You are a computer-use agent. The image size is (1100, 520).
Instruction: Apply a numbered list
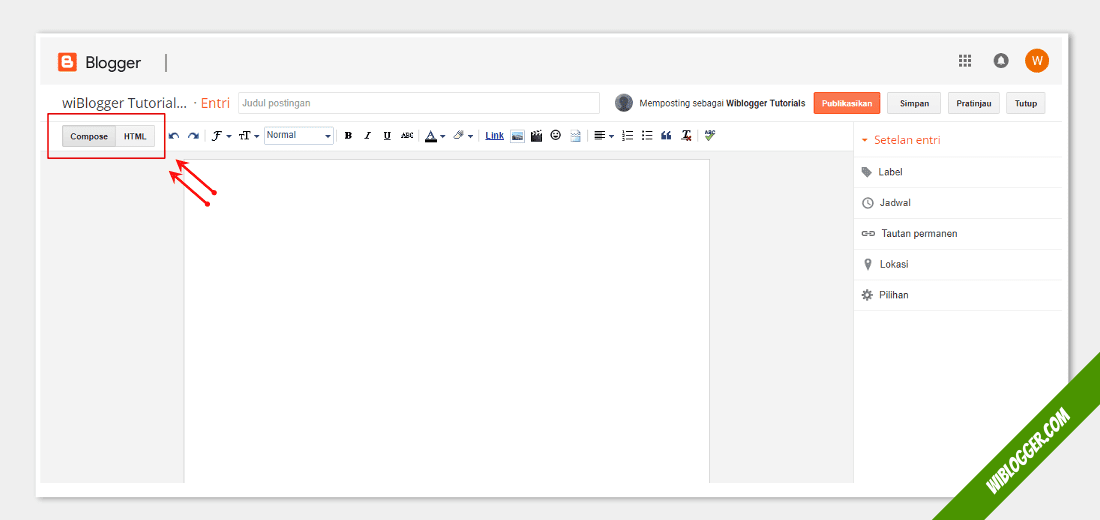[628, 135]
